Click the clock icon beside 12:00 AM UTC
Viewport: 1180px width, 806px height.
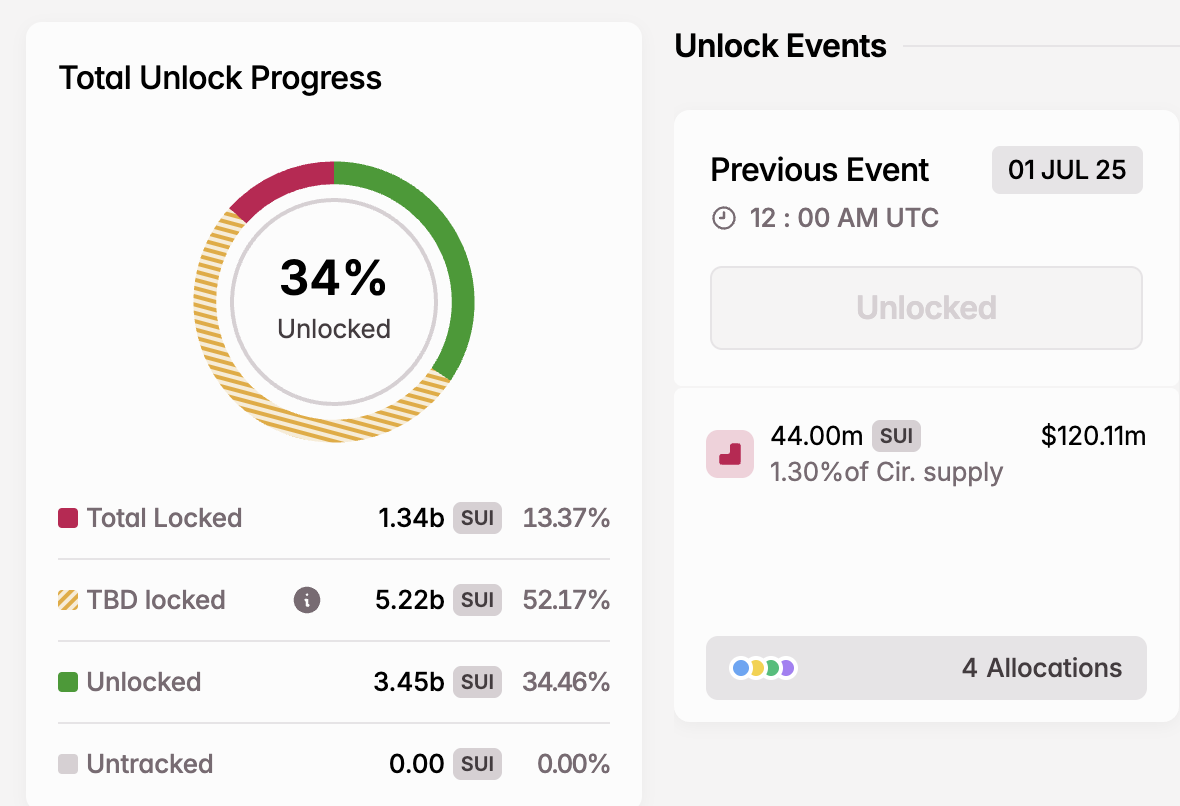coord(723,218)
